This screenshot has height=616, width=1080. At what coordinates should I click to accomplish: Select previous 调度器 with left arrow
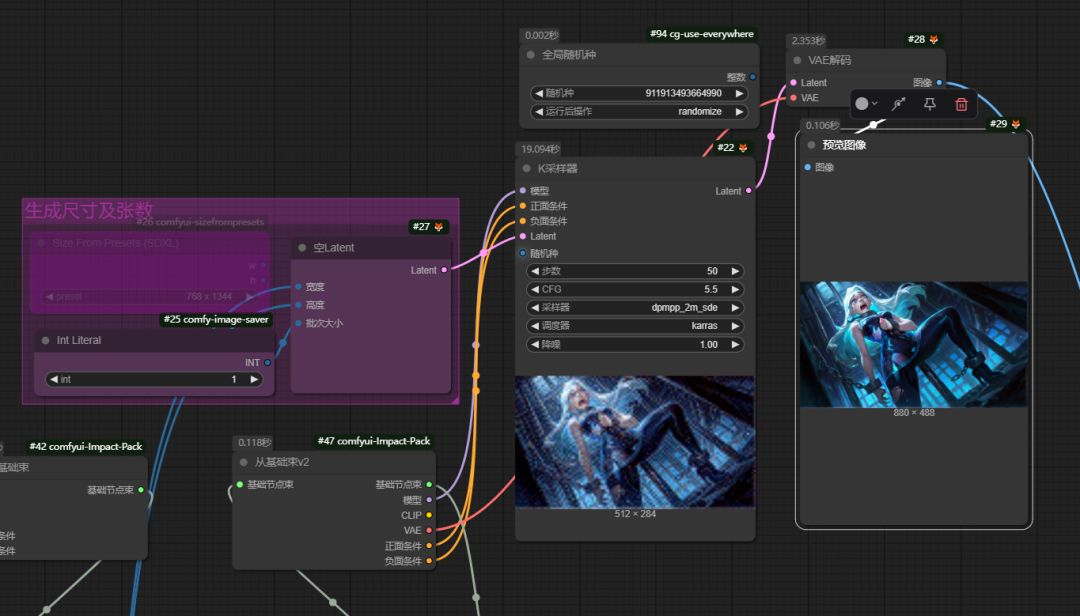click(535, 326)
